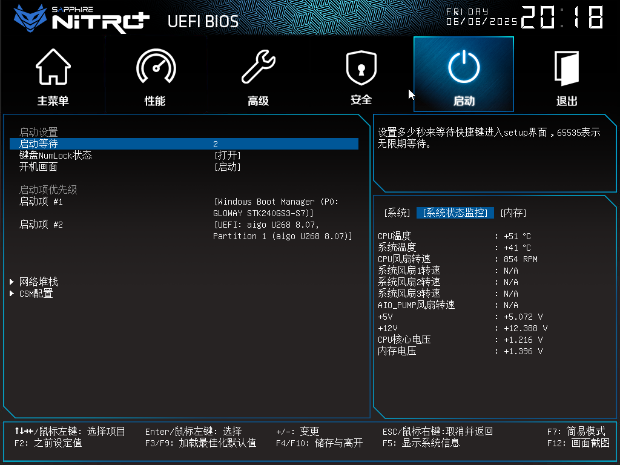
Task: Click the 系统风扇1转速 N/A row
Action: click(x=448, y=270)
